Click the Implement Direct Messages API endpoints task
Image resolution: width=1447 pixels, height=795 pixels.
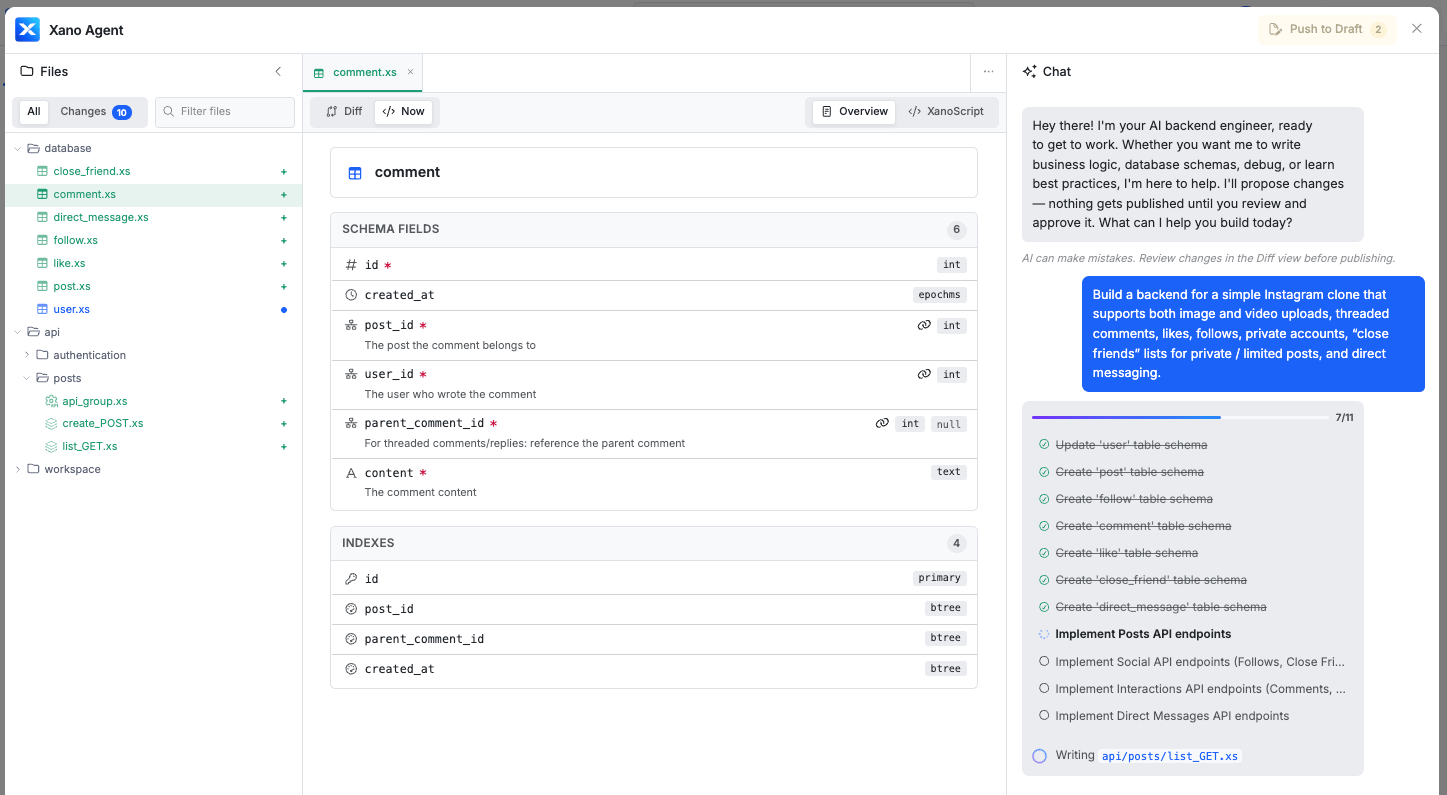[1172, 716]
